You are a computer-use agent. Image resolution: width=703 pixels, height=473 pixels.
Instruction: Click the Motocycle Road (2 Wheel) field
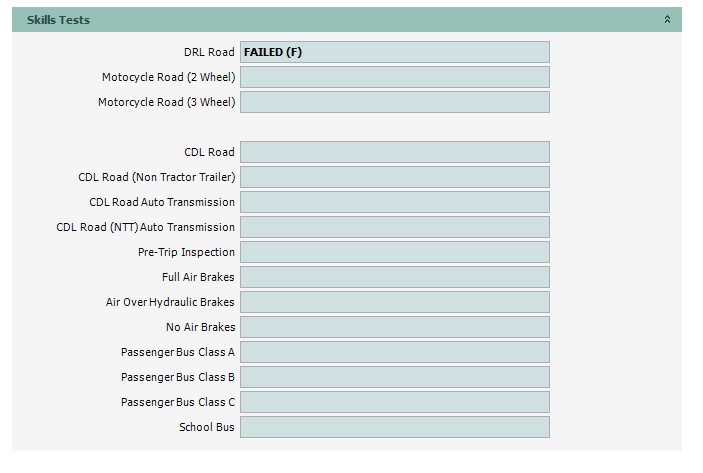click(394, 77)
